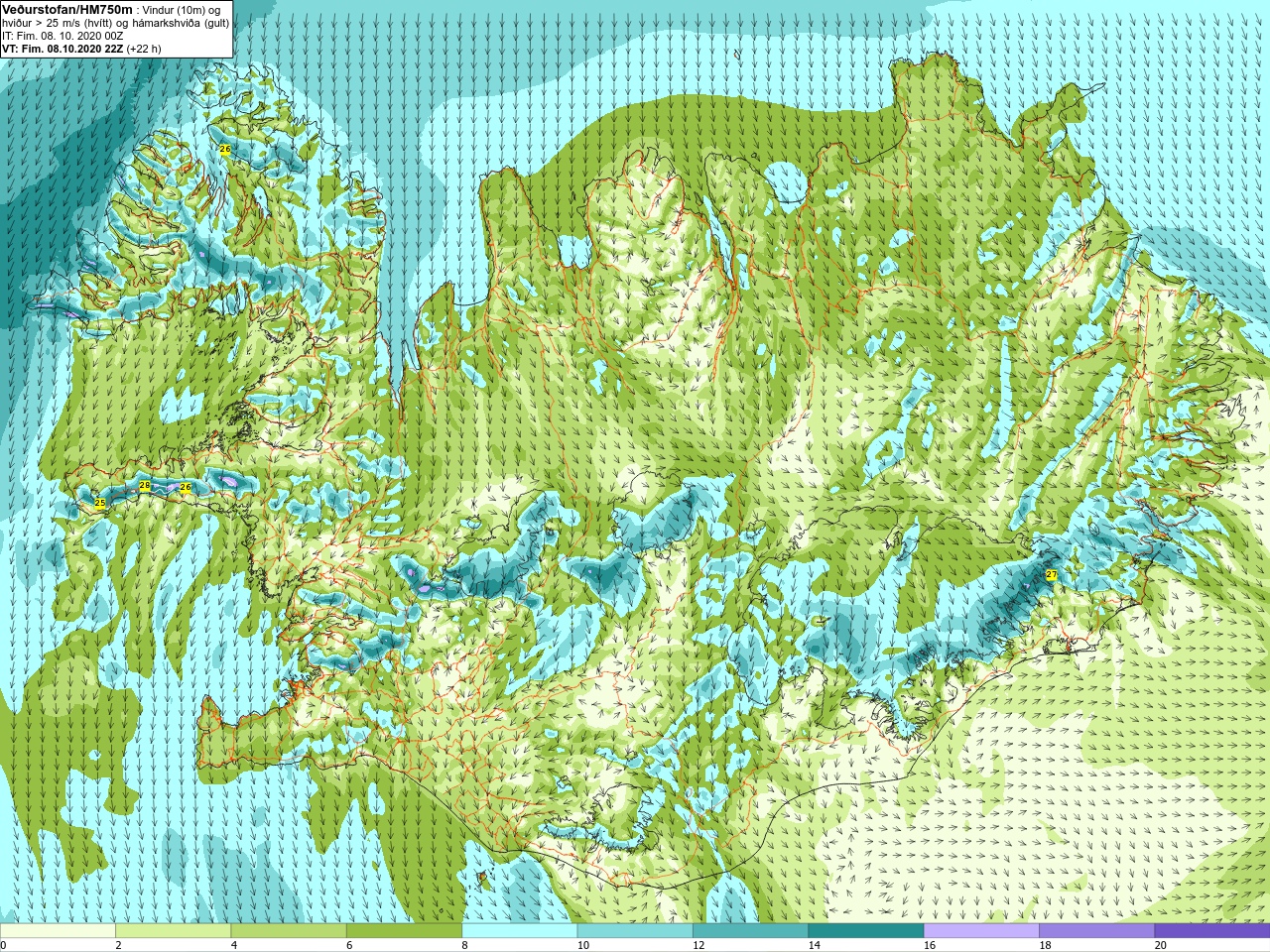Select the olive green 6–8 m/s legend swatch
1270x952 pixels.
click(x=404, y=931)
